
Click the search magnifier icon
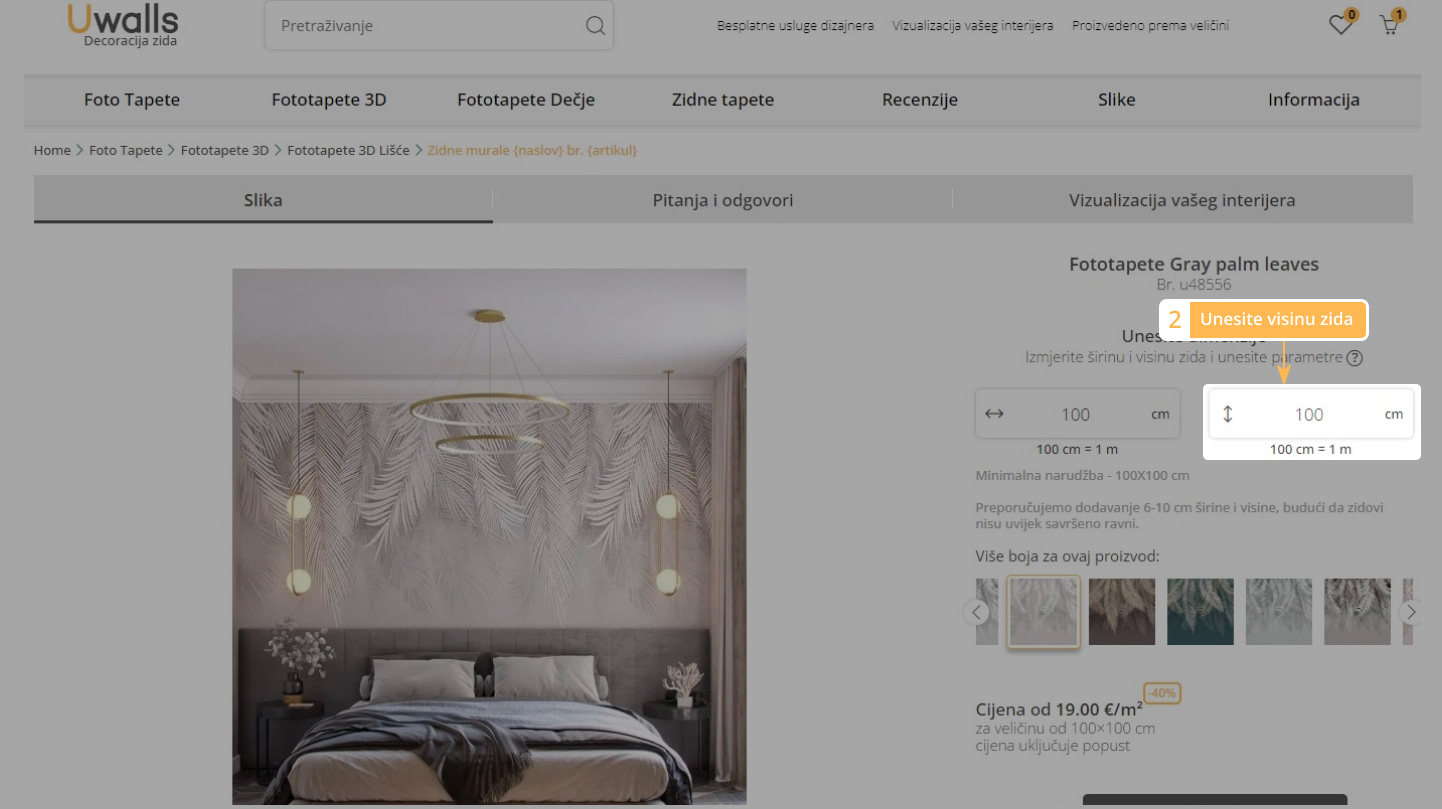pos(595,26)
